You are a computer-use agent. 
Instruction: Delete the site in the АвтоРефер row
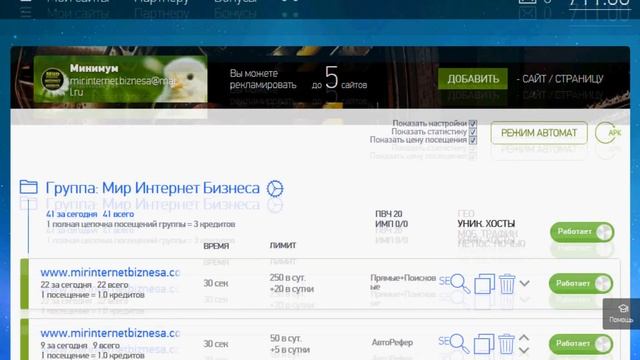[x=506, y=344]
